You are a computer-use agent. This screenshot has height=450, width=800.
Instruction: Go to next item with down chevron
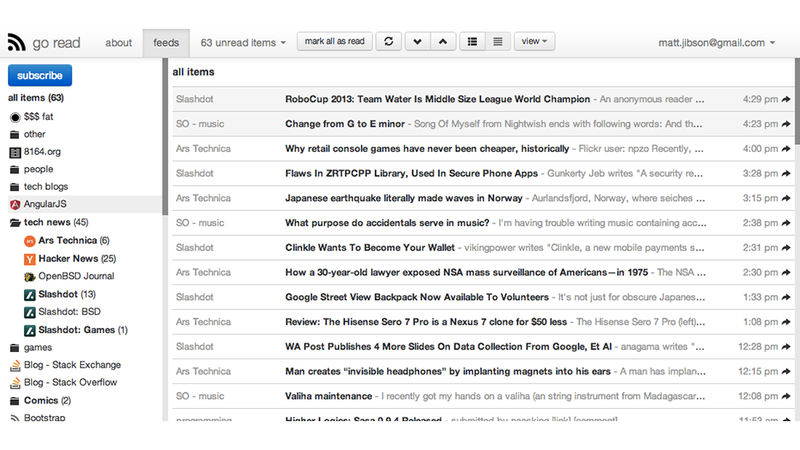click(x=417, y=41)
